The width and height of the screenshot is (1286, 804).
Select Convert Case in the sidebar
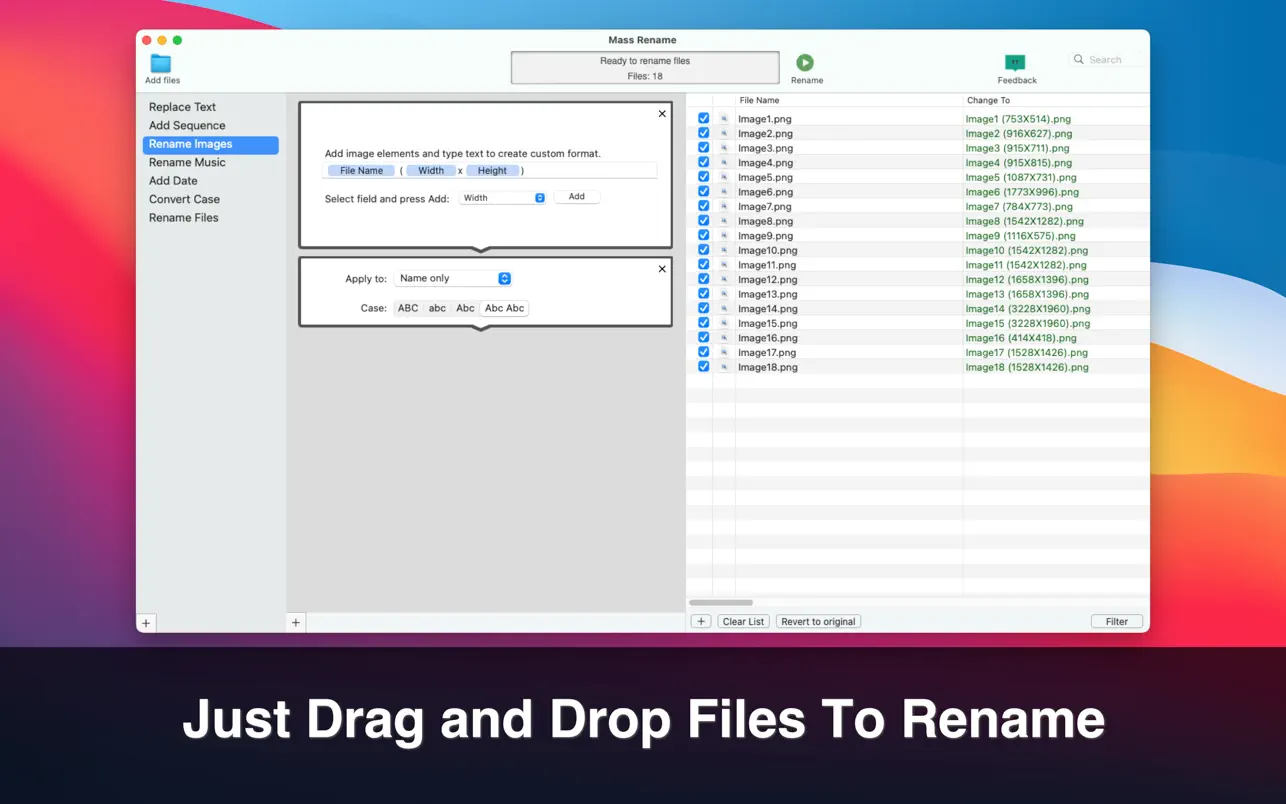tap(184, 199)
